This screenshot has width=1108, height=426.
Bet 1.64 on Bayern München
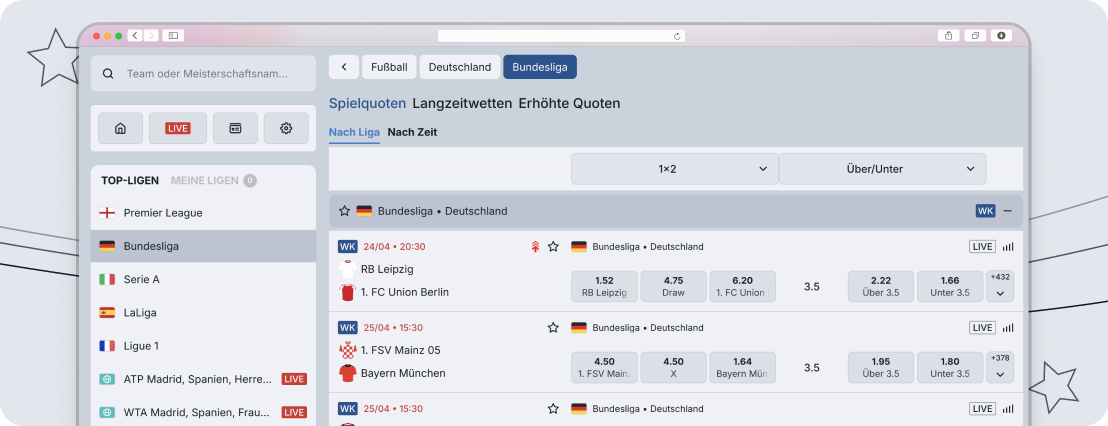click(x=743, y=367)
